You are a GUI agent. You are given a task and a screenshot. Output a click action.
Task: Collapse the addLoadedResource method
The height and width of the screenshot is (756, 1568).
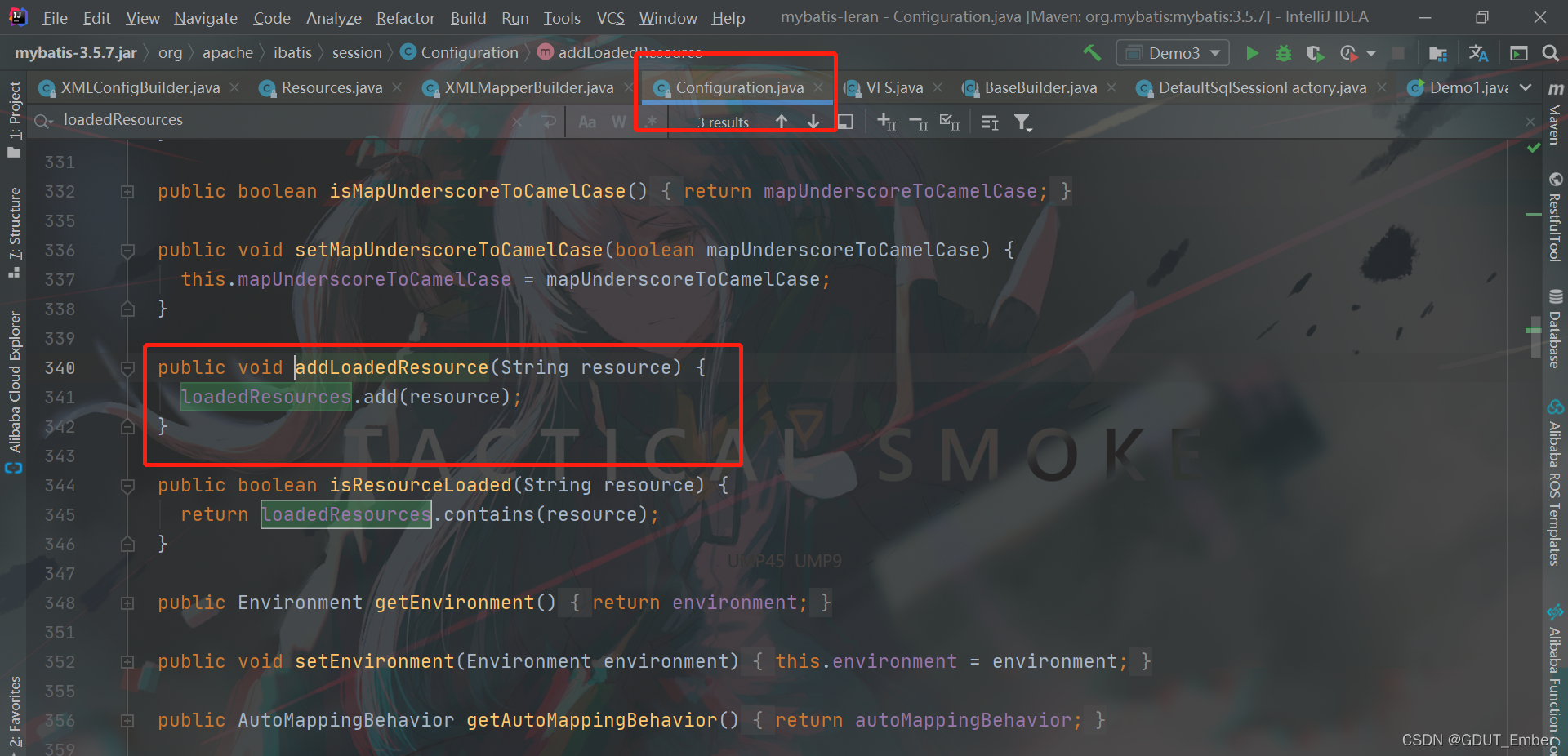point(127,368)
